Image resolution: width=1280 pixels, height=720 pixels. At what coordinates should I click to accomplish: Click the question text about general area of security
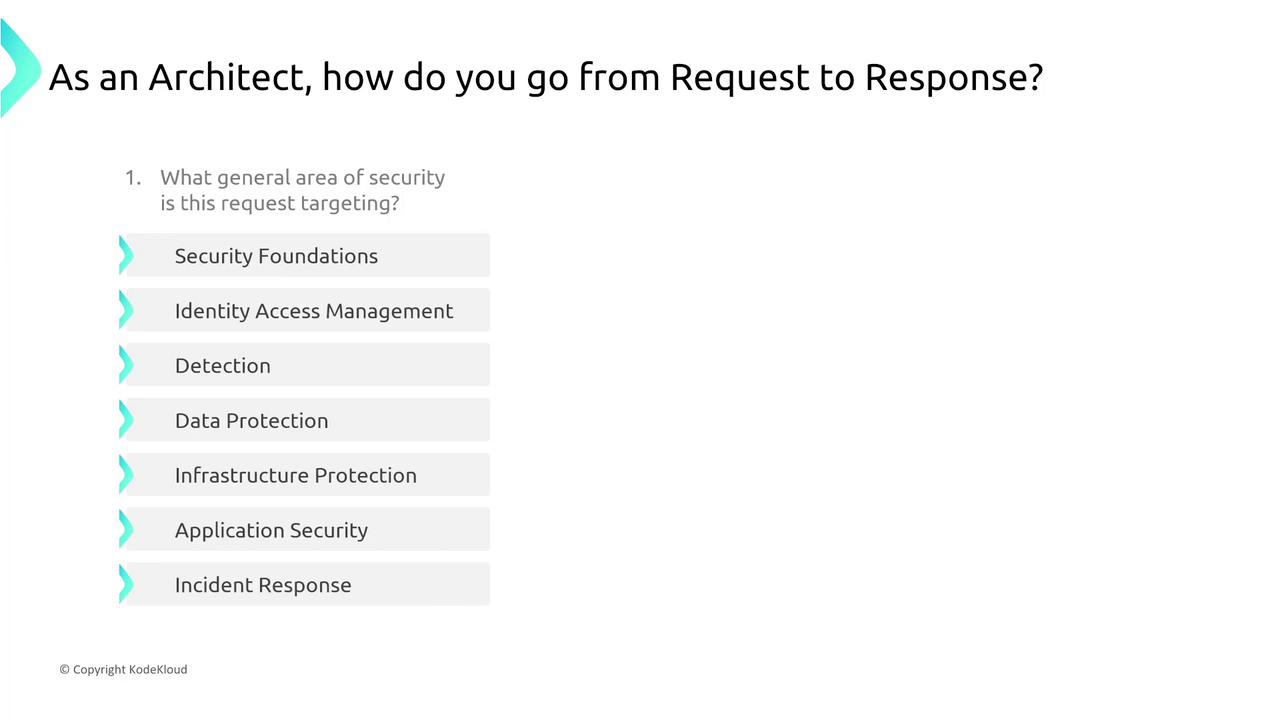[x=302, y=190]
